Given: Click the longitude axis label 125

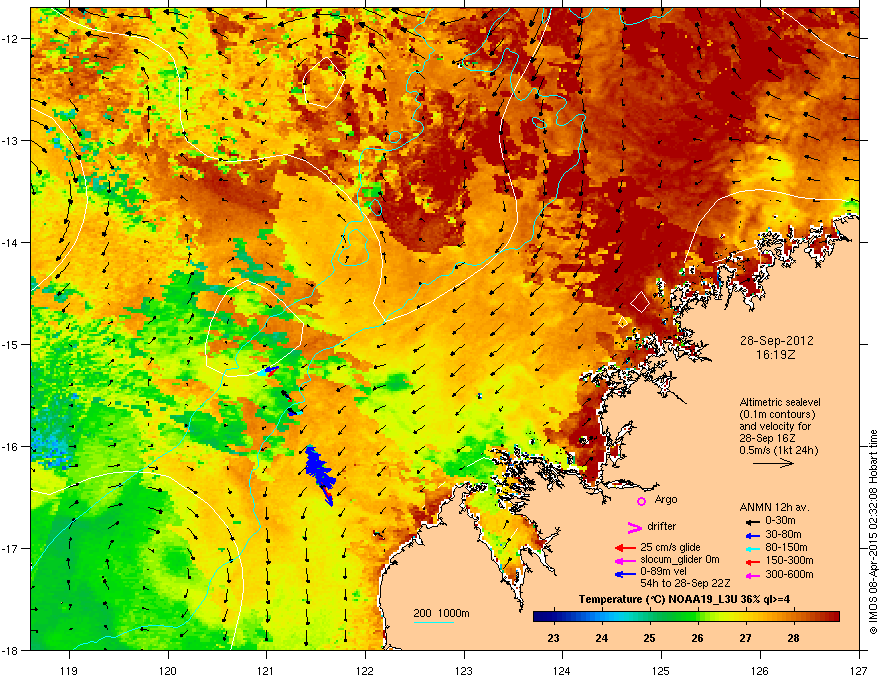Looking at the screenshot, I should pyautogui.click(x=661, y=670).
